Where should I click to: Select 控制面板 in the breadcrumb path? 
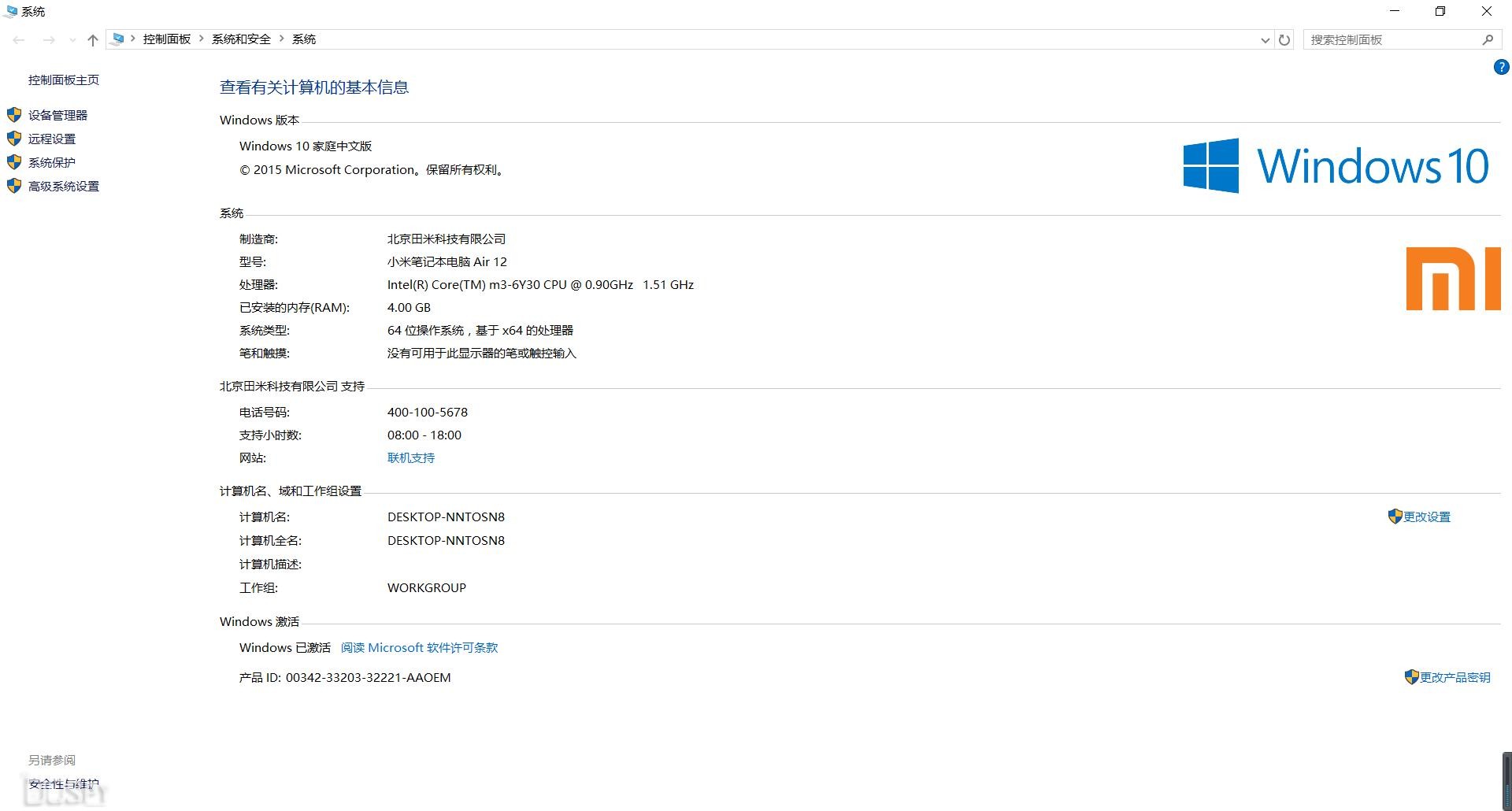pyautogui.click(x=167, y=39)
